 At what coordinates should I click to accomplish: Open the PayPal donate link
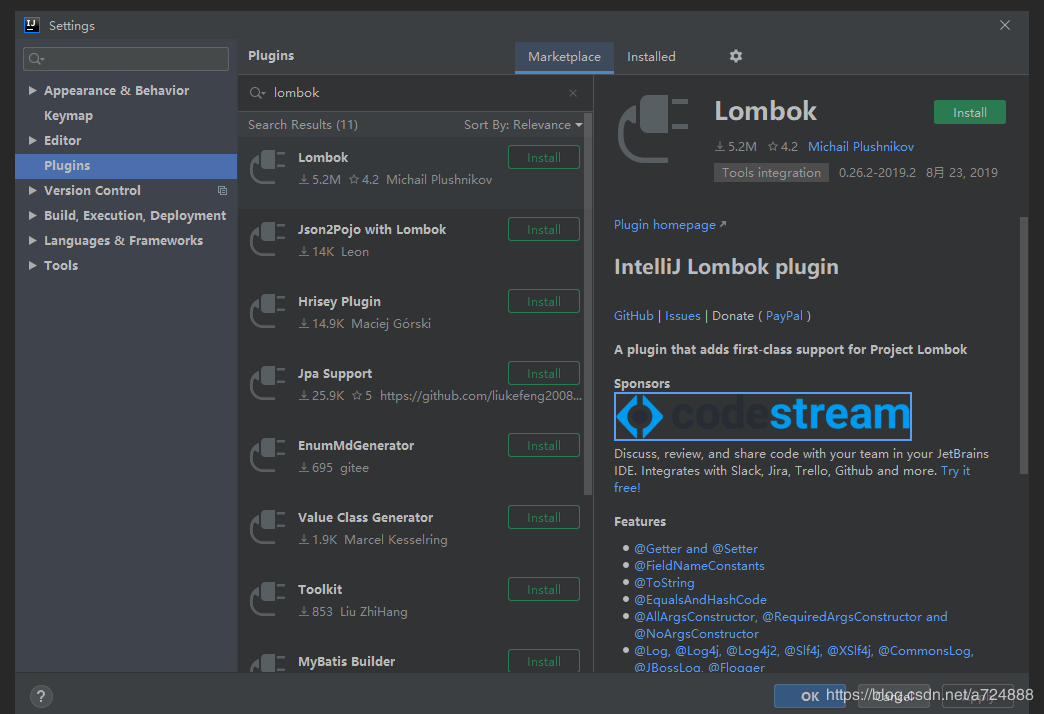pyautogui.click(x=784, y=316)
